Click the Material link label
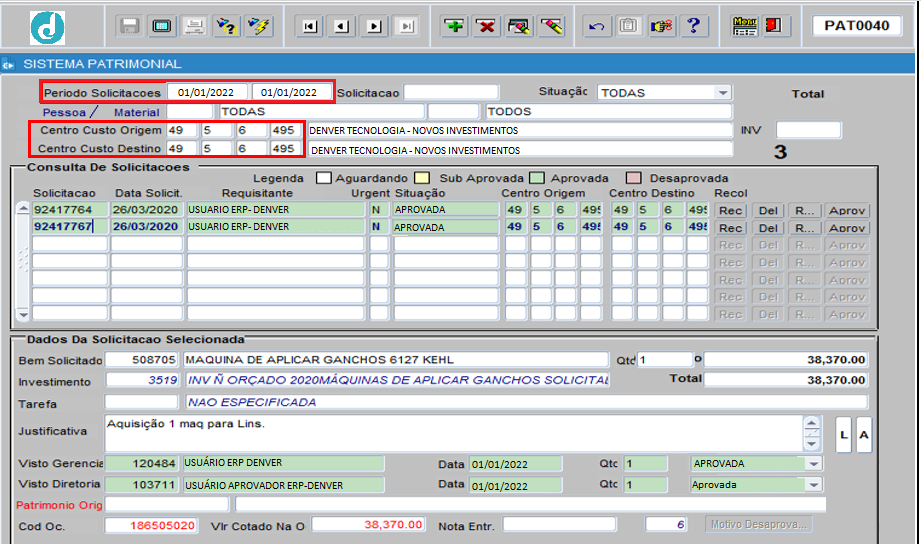This screenshot has width=924, height=545. tap(137, 112)
